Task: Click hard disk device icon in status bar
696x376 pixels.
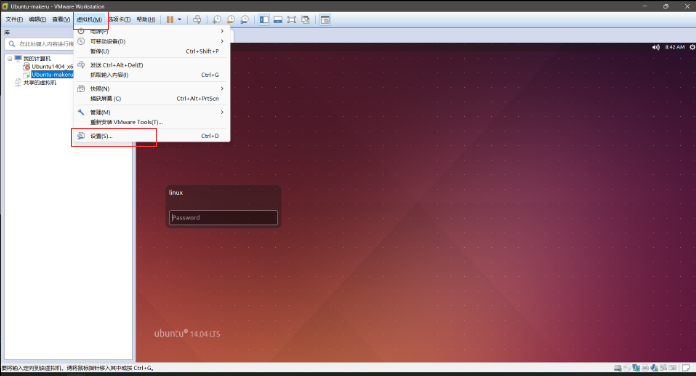Action: pyautogui.click(x=617, y=368)
